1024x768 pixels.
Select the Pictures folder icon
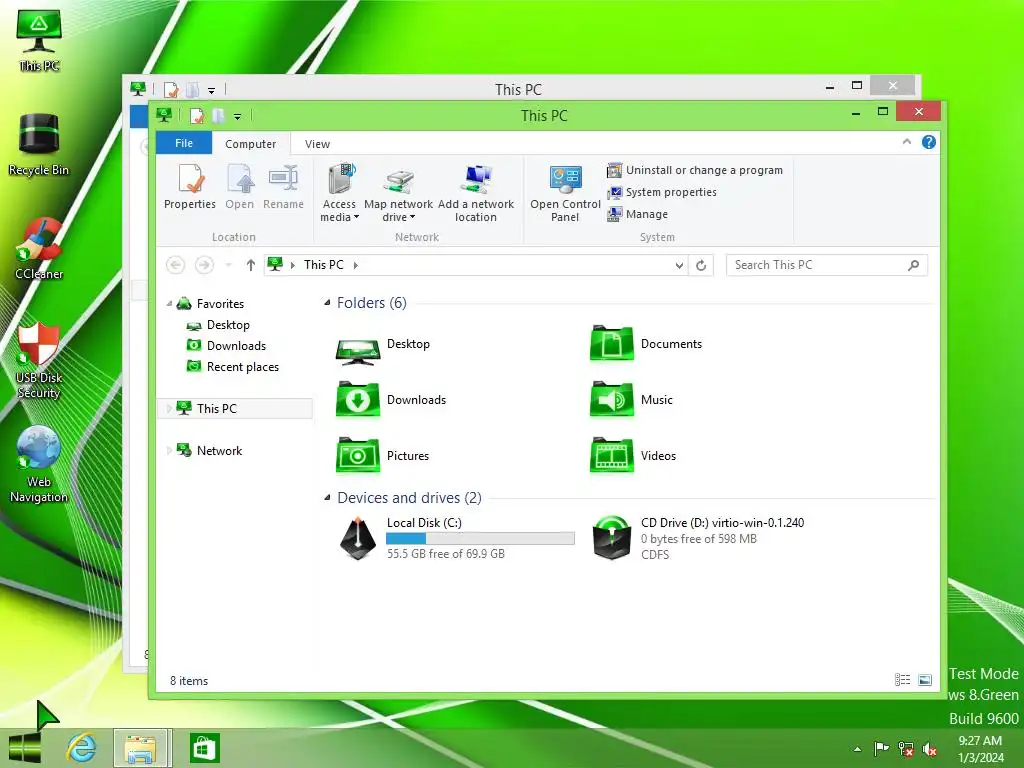357,455
